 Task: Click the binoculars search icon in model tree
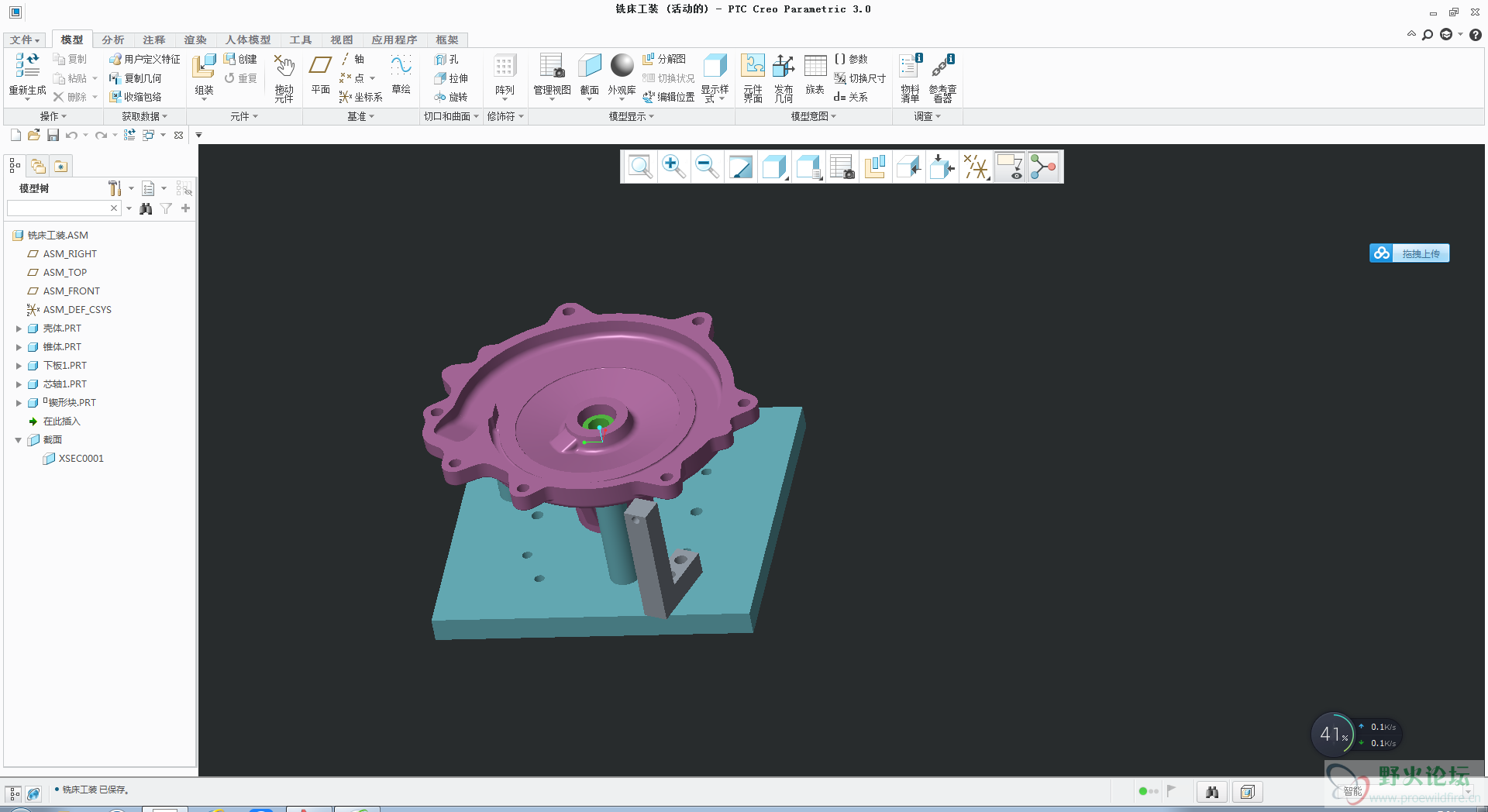[x=146, y=208]
